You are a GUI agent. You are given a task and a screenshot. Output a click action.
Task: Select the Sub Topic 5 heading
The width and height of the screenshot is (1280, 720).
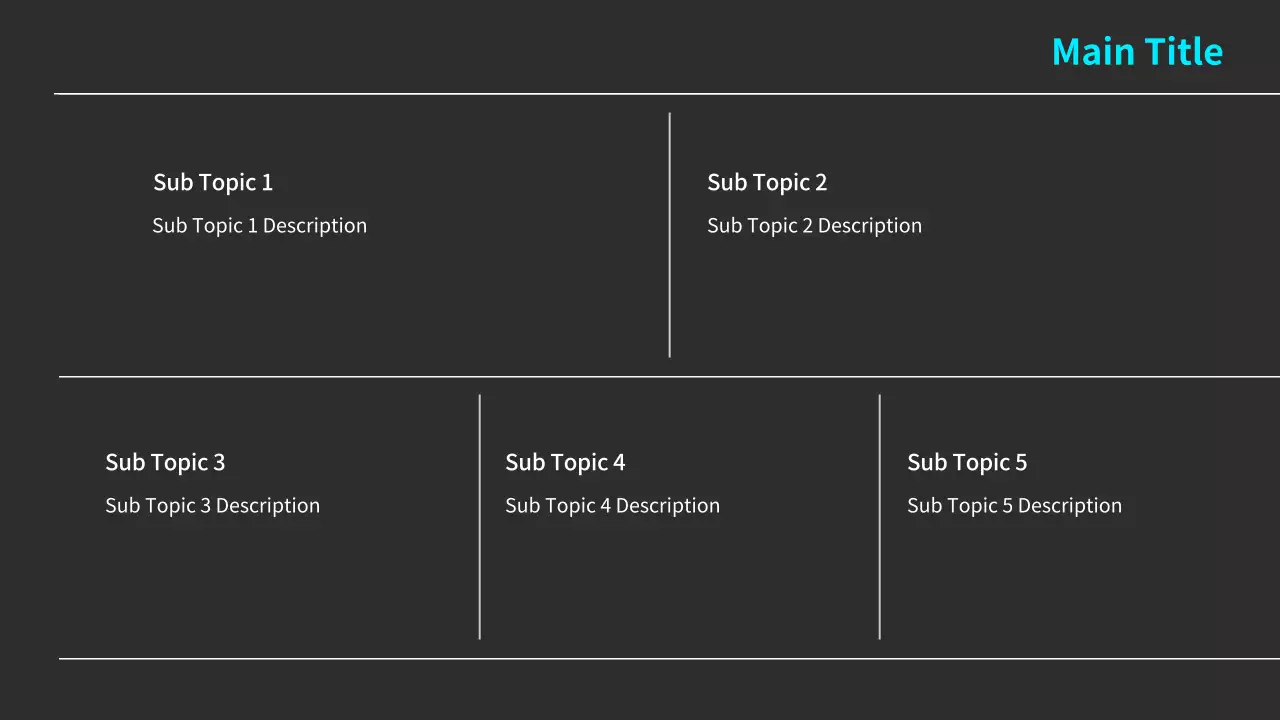coord(967,462)
